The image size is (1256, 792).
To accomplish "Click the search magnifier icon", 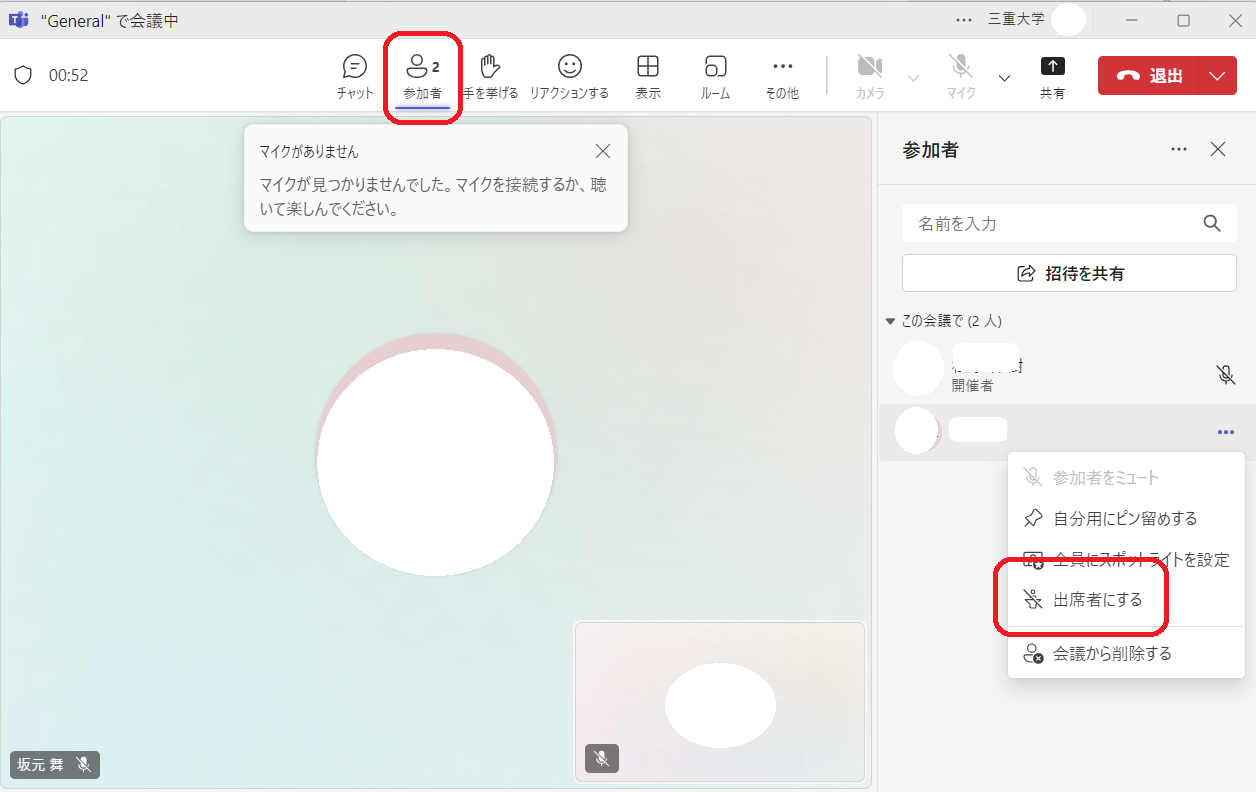I will (1212, 223).
